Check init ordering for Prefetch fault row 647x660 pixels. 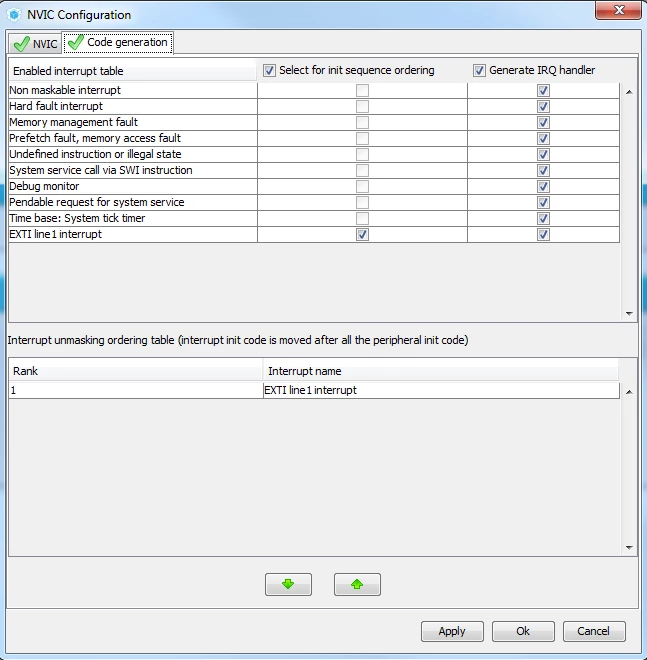point(362,138)
